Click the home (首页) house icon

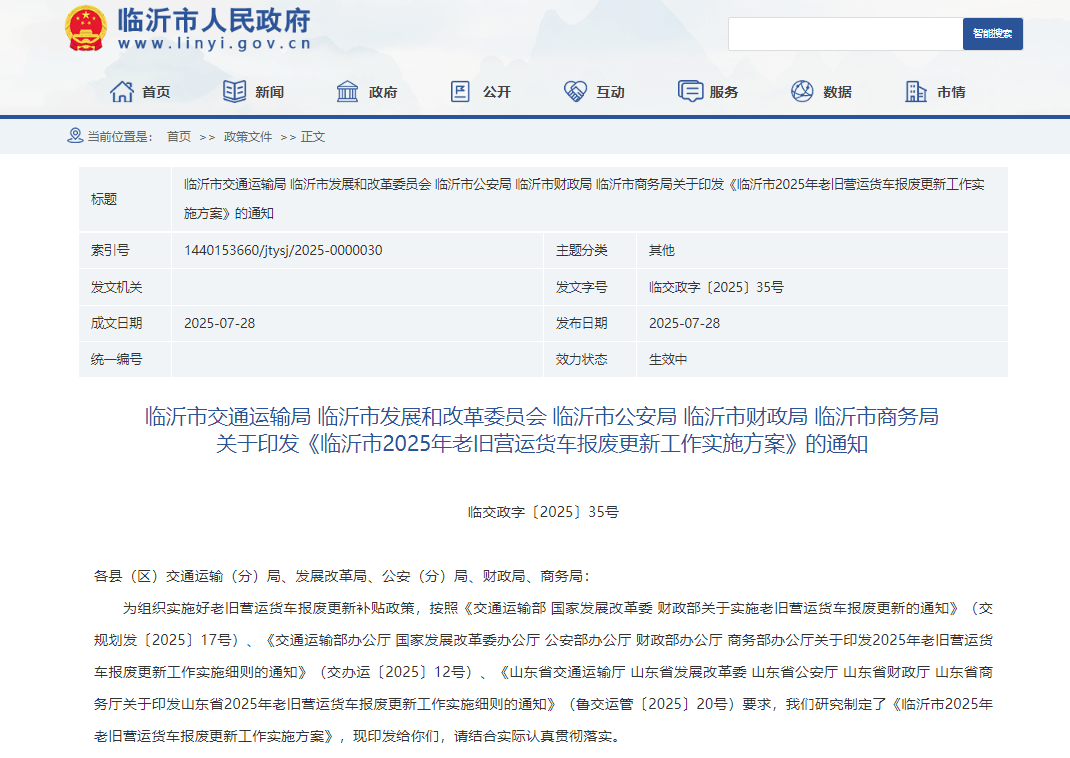122,92
